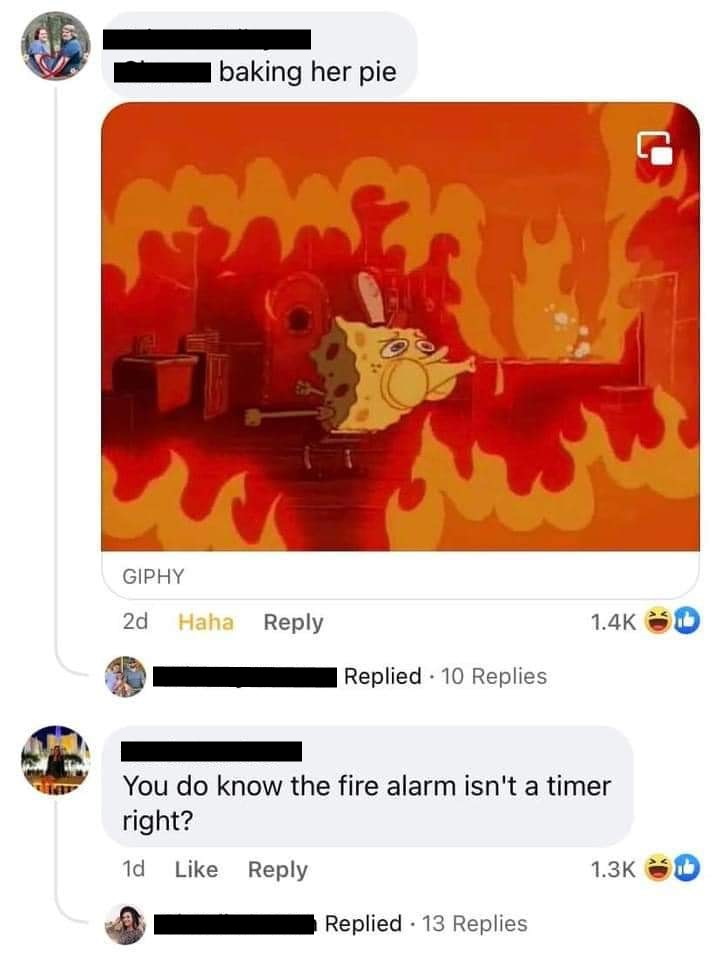This screenshot has height=960, width=721.
Task: Toggle Like on the fire alarm comment
Action: click(196, 869)
